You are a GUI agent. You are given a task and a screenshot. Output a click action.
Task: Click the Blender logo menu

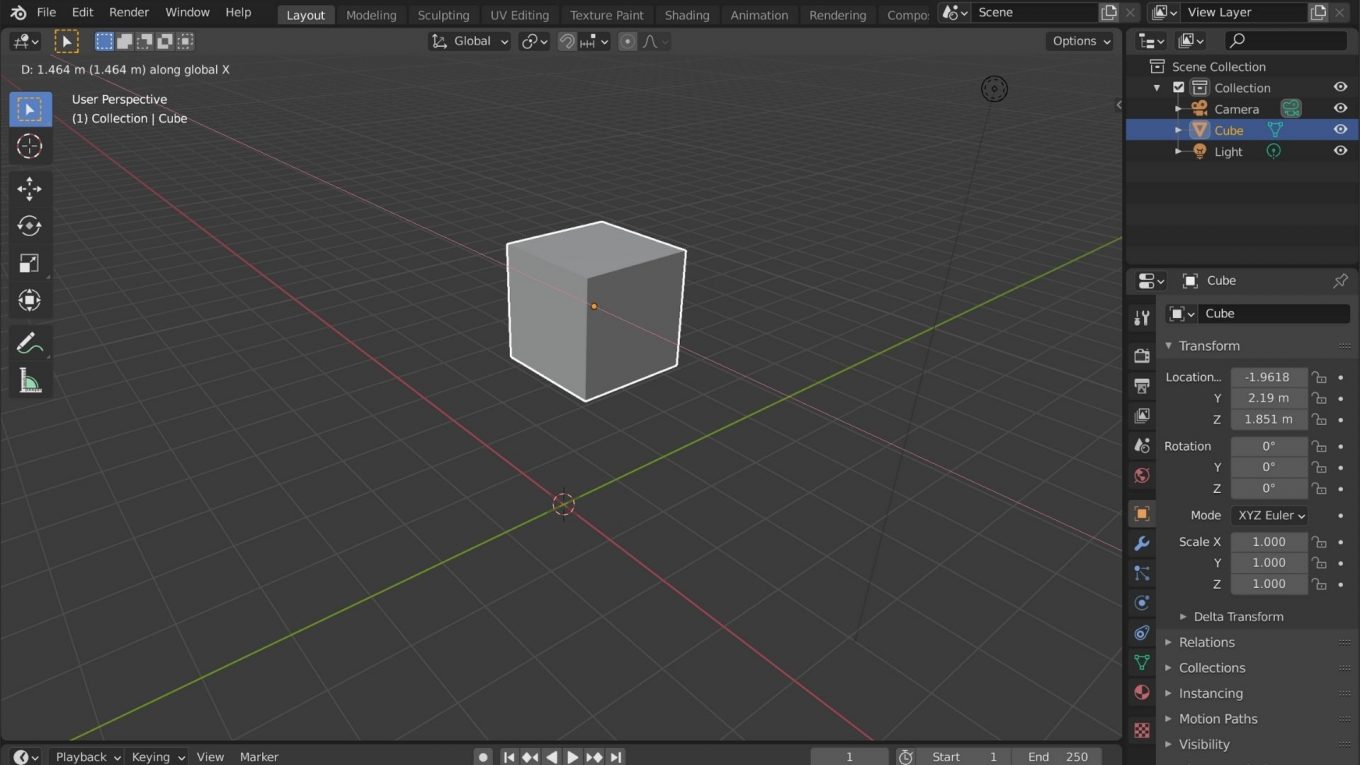click(17, 12)
